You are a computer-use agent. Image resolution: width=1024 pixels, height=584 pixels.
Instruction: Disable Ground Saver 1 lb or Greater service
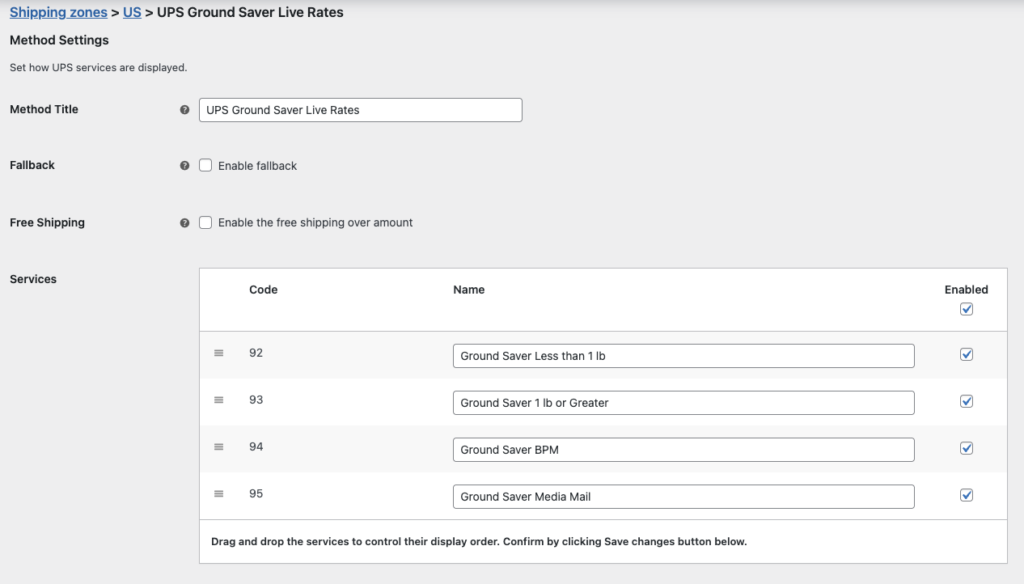click(x=967, y=402)
